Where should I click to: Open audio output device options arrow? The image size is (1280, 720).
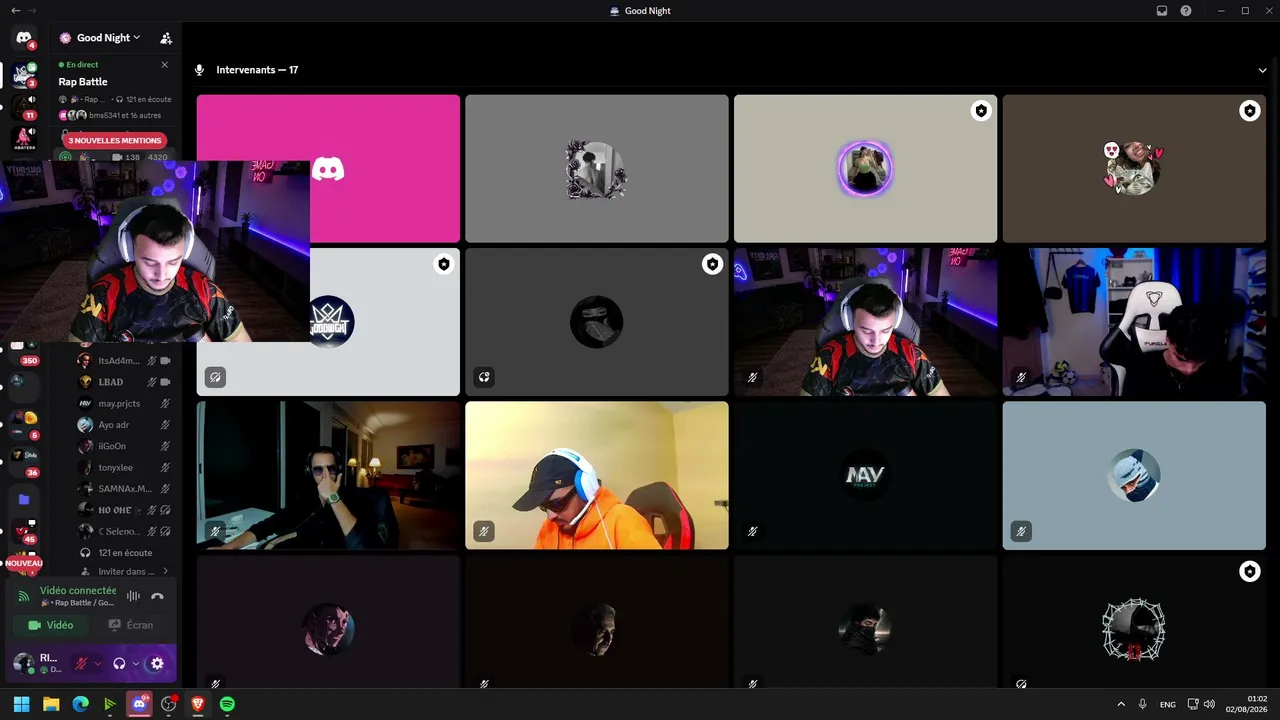135,663
